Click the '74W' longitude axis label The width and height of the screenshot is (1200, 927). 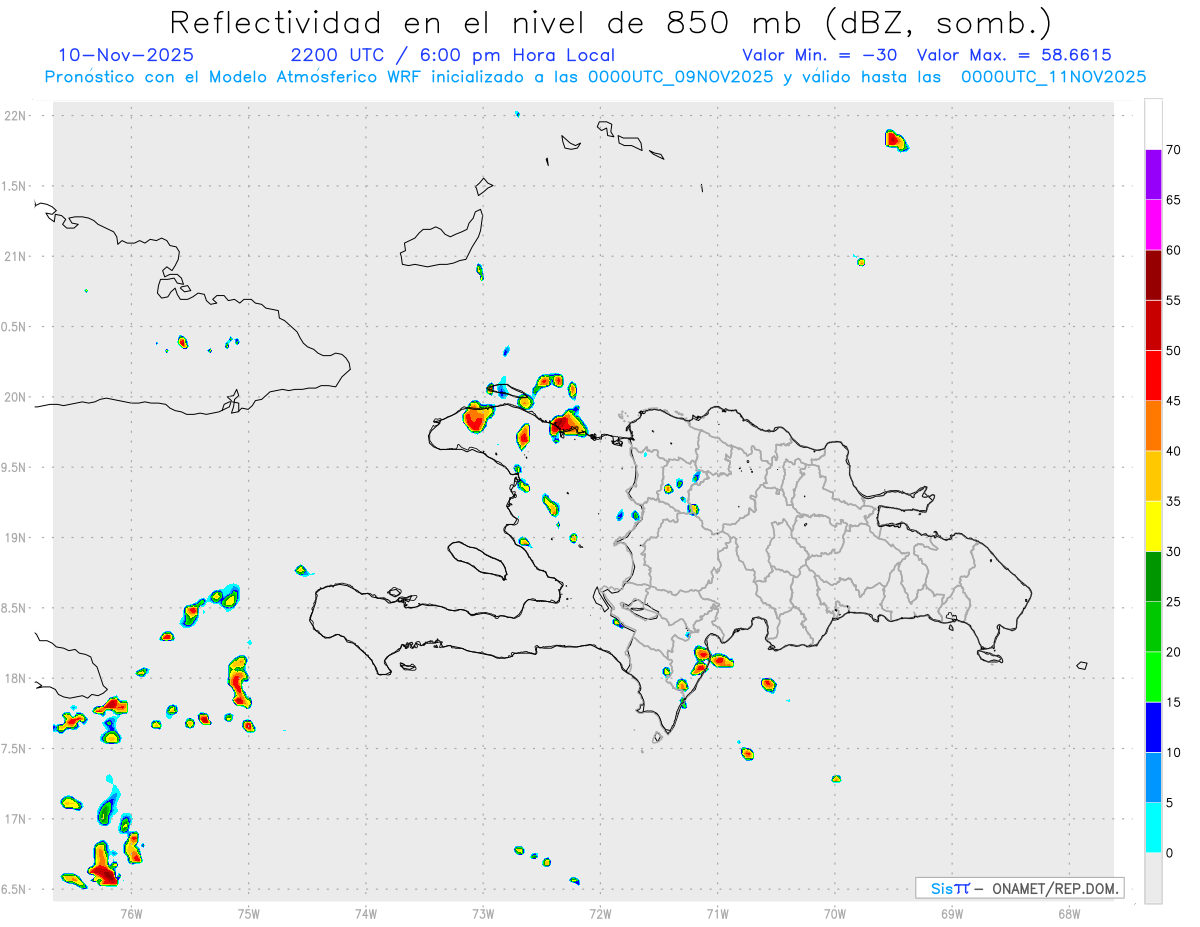point(366,913)
